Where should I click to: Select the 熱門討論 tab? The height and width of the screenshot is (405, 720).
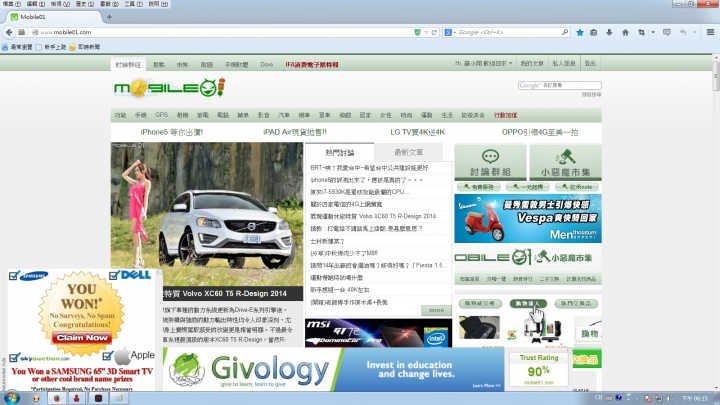tap(340, 152)
